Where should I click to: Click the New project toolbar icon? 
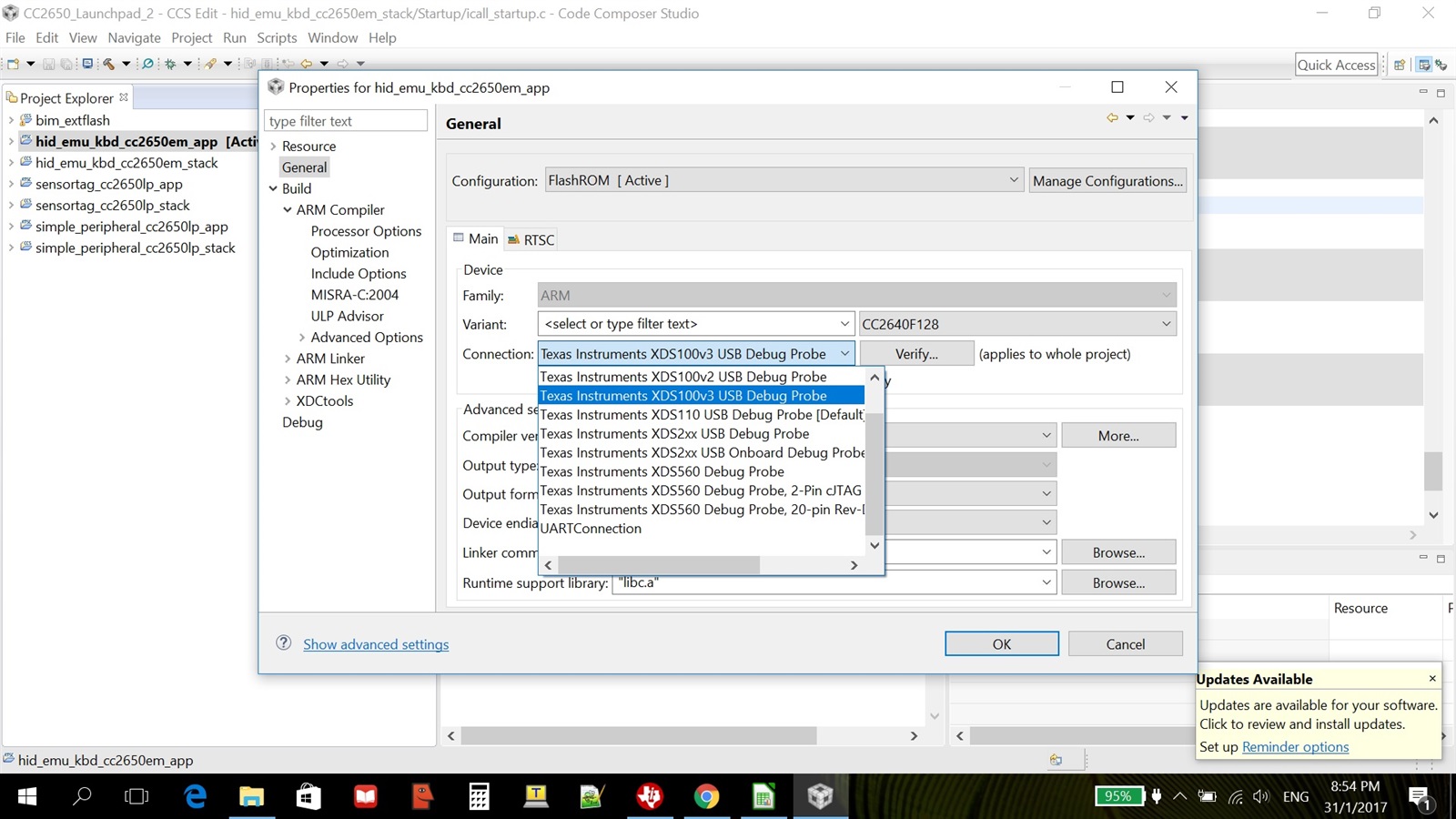13,64
